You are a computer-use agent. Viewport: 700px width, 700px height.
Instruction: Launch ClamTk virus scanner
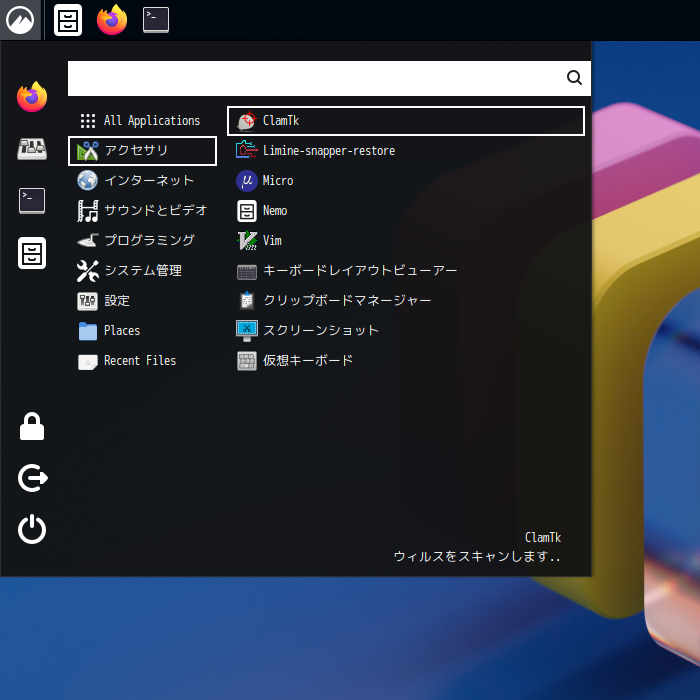406,121
